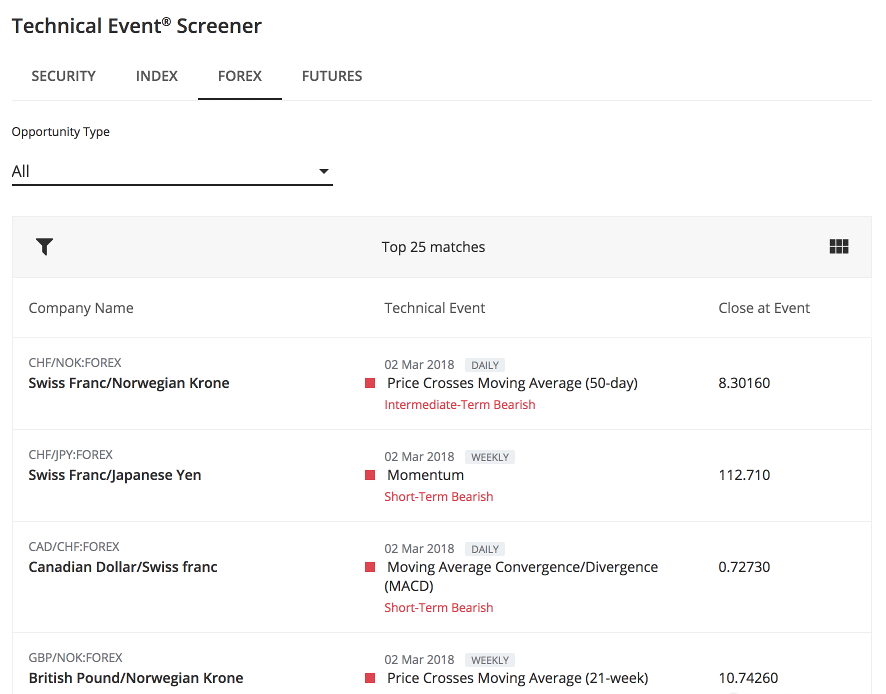Click the date 02 Mar 2018 in GBP/NOK row
Viewport: 886px width, 694px height.
[419, 660]
